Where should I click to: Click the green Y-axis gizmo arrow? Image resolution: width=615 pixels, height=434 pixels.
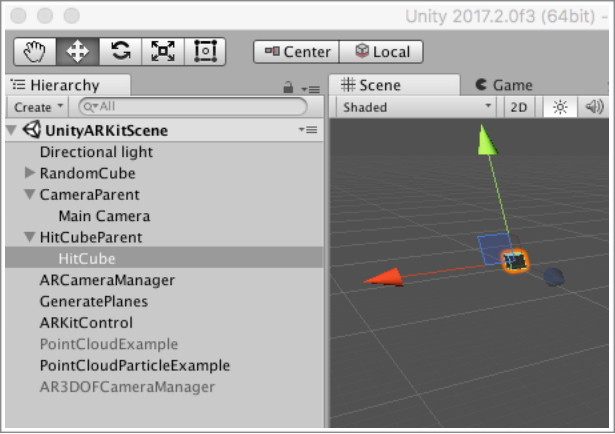tap(486, 140)
